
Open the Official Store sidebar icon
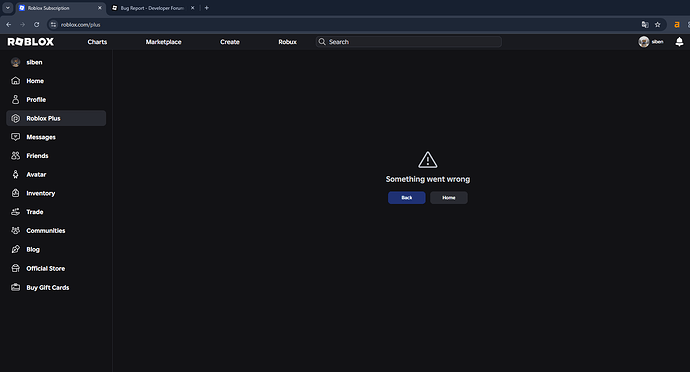click(15, 268)
